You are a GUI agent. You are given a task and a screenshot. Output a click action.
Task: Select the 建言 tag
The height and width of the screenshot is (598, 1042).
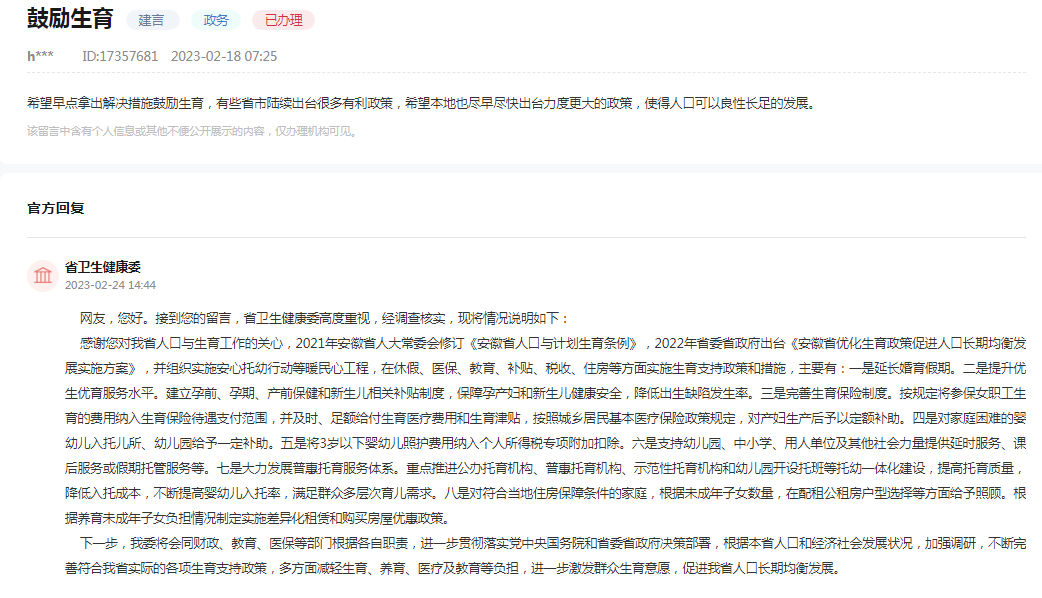click(152, 21)
